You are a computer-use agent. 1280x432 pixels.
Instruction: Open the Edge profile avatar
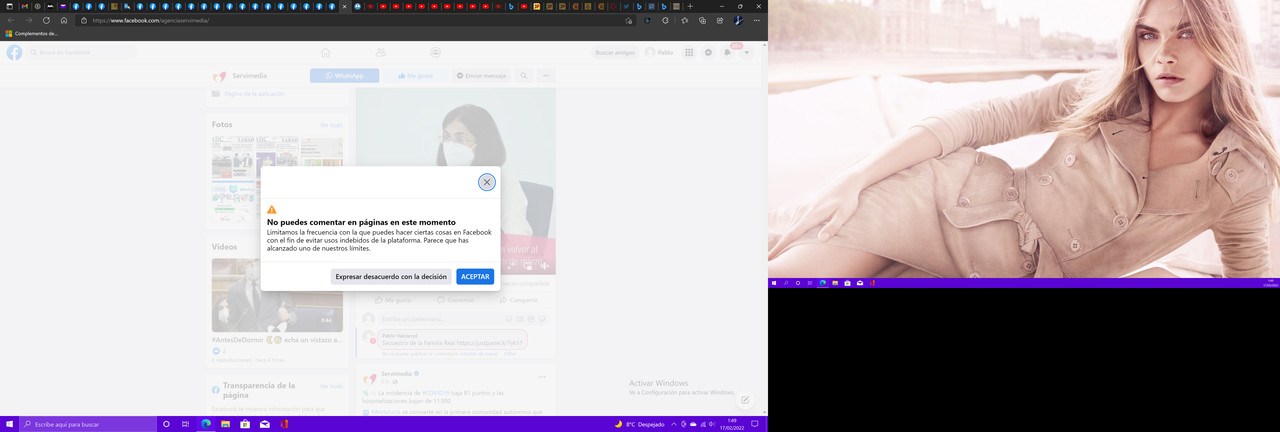click(x=739, y=20)
